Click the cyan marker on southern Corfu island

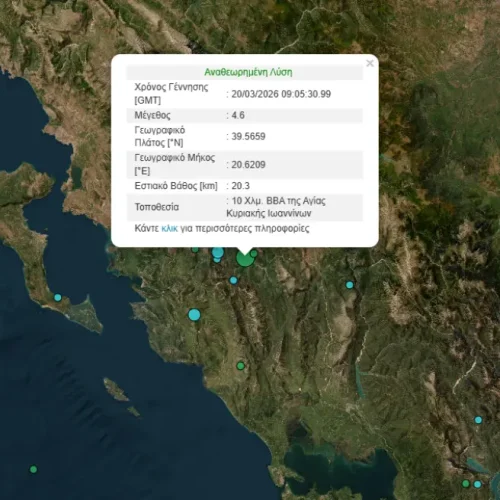point(58,297)
